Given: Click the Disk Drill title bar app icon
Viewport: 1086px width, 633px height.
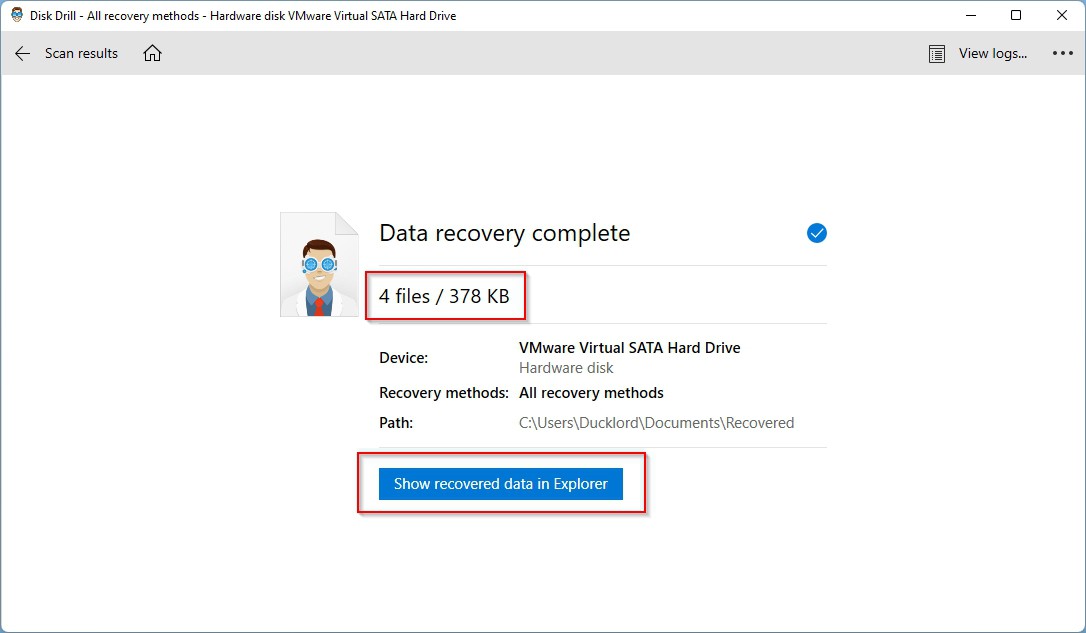Looking at the screenshot, I should (x=17, y=16).
